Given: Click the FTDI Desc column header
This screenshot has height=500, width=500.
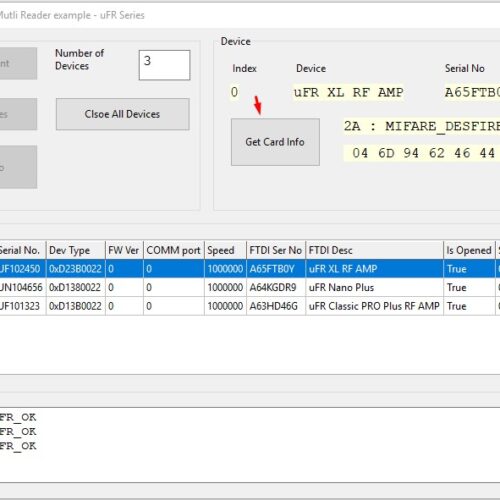Looking at the screenshot, I should pyautogui.click(x=375, y=250).
